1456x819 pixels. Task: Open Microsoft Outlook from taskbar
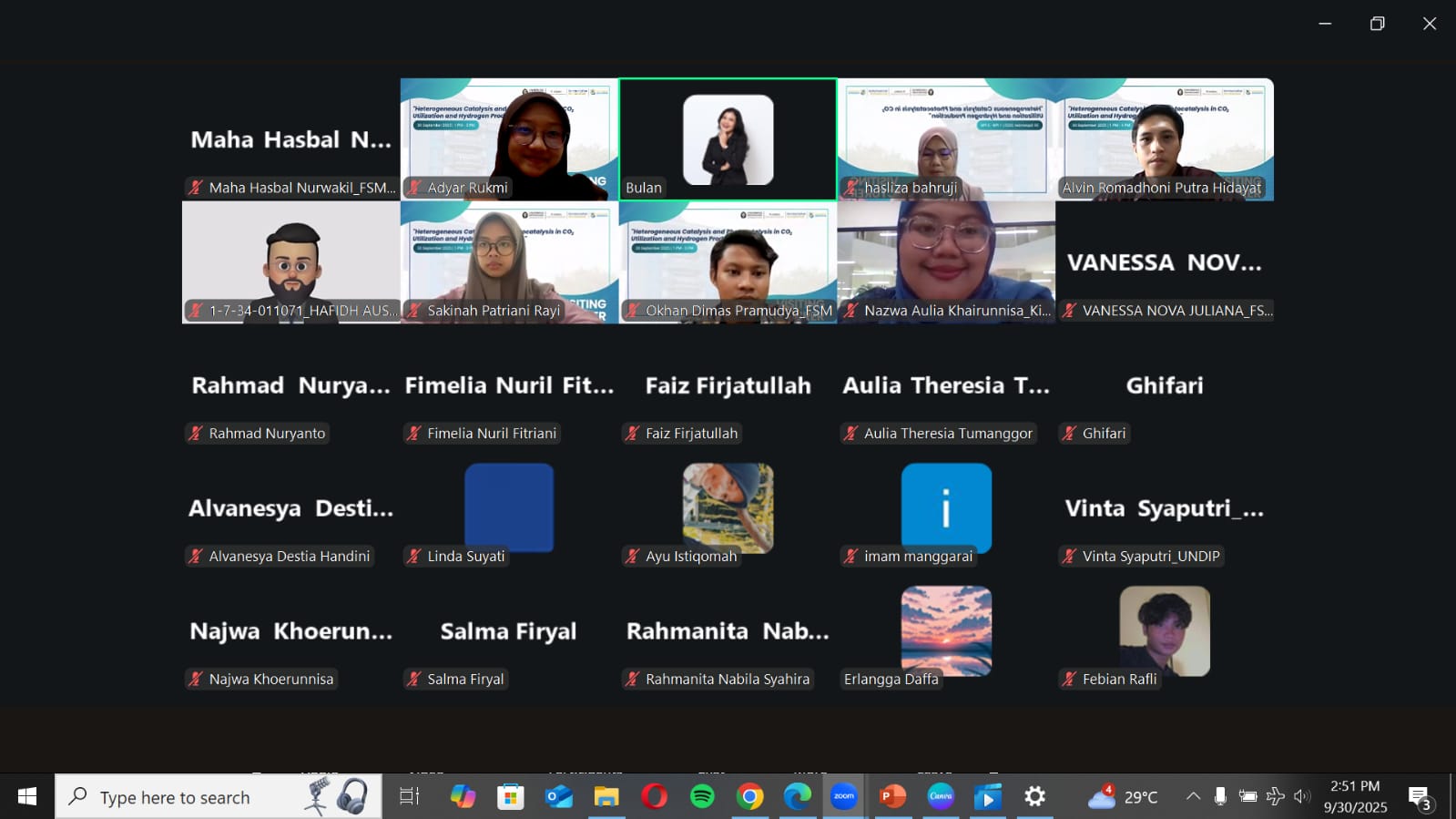coord(558,797)
